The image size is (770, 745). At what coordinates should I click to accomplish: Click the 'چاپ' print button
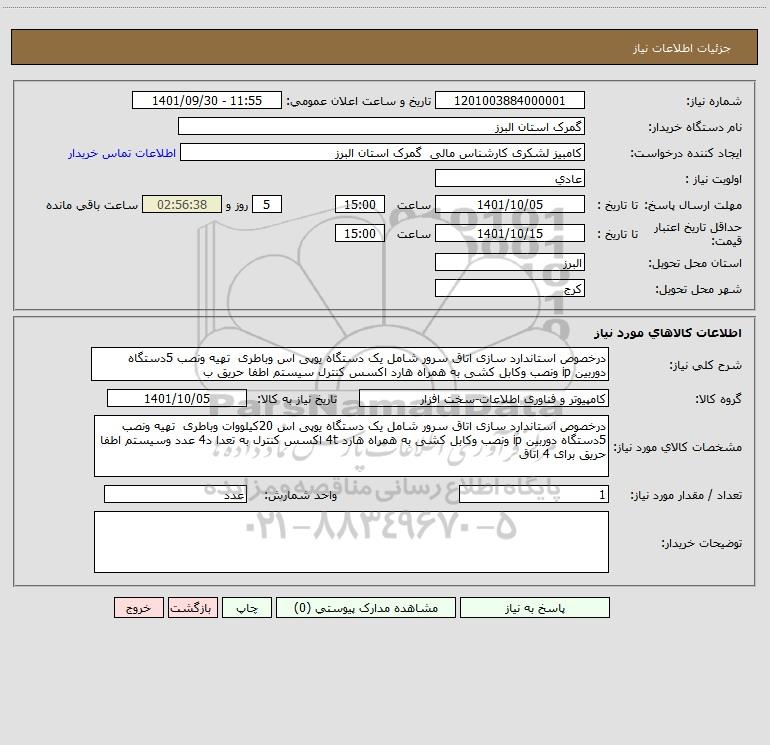247,608
